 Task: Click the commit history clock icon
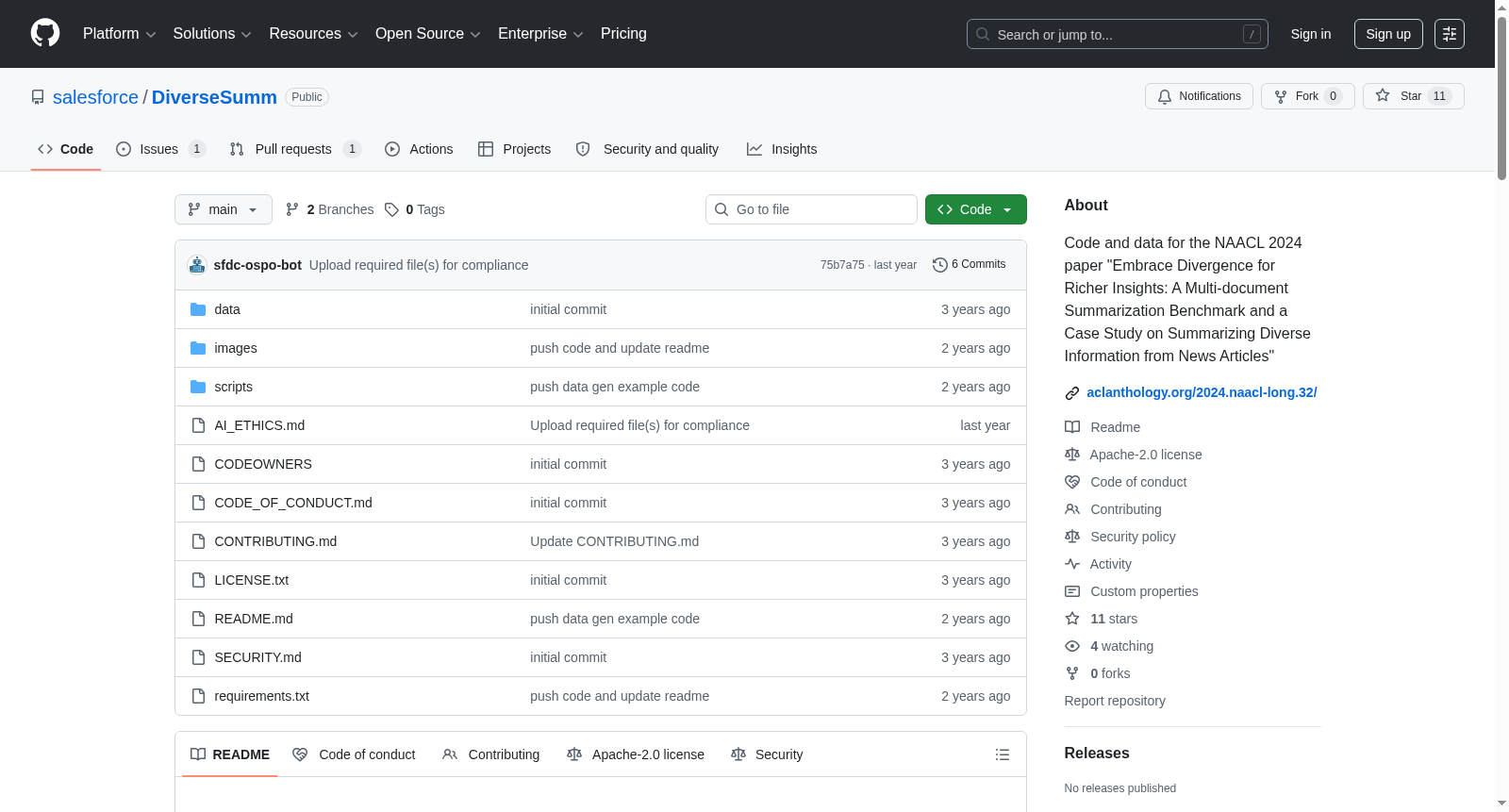939,265
